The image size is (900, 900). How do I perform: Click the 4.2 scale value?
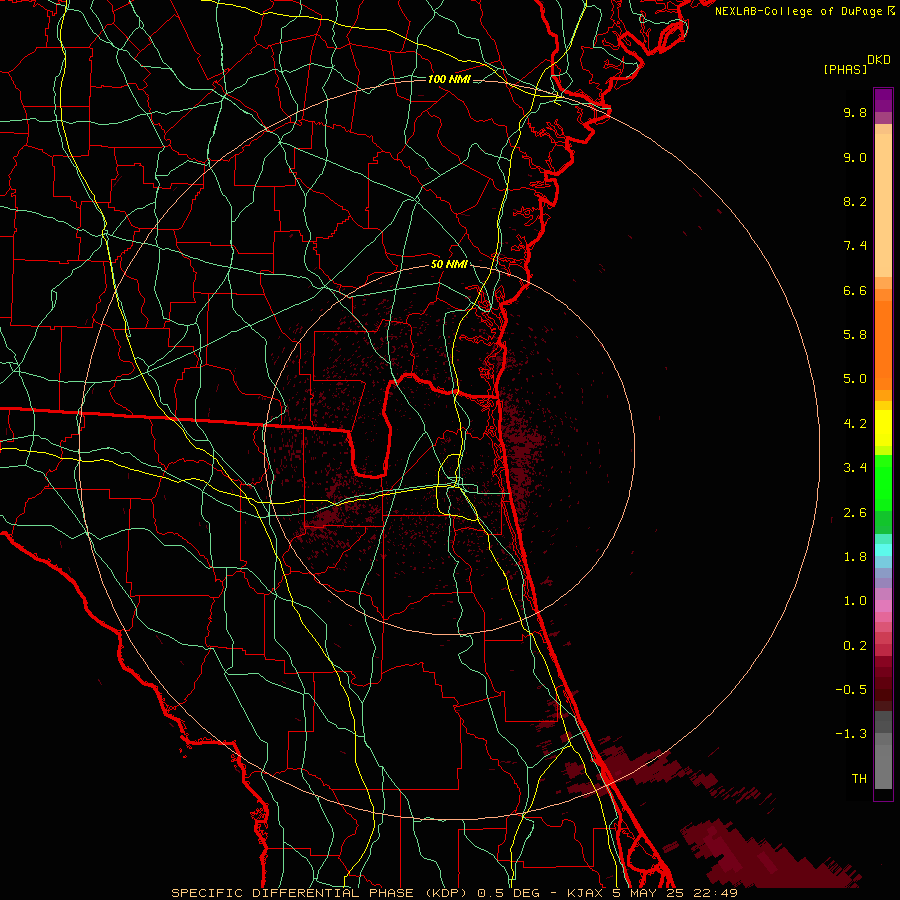point(855,424)
